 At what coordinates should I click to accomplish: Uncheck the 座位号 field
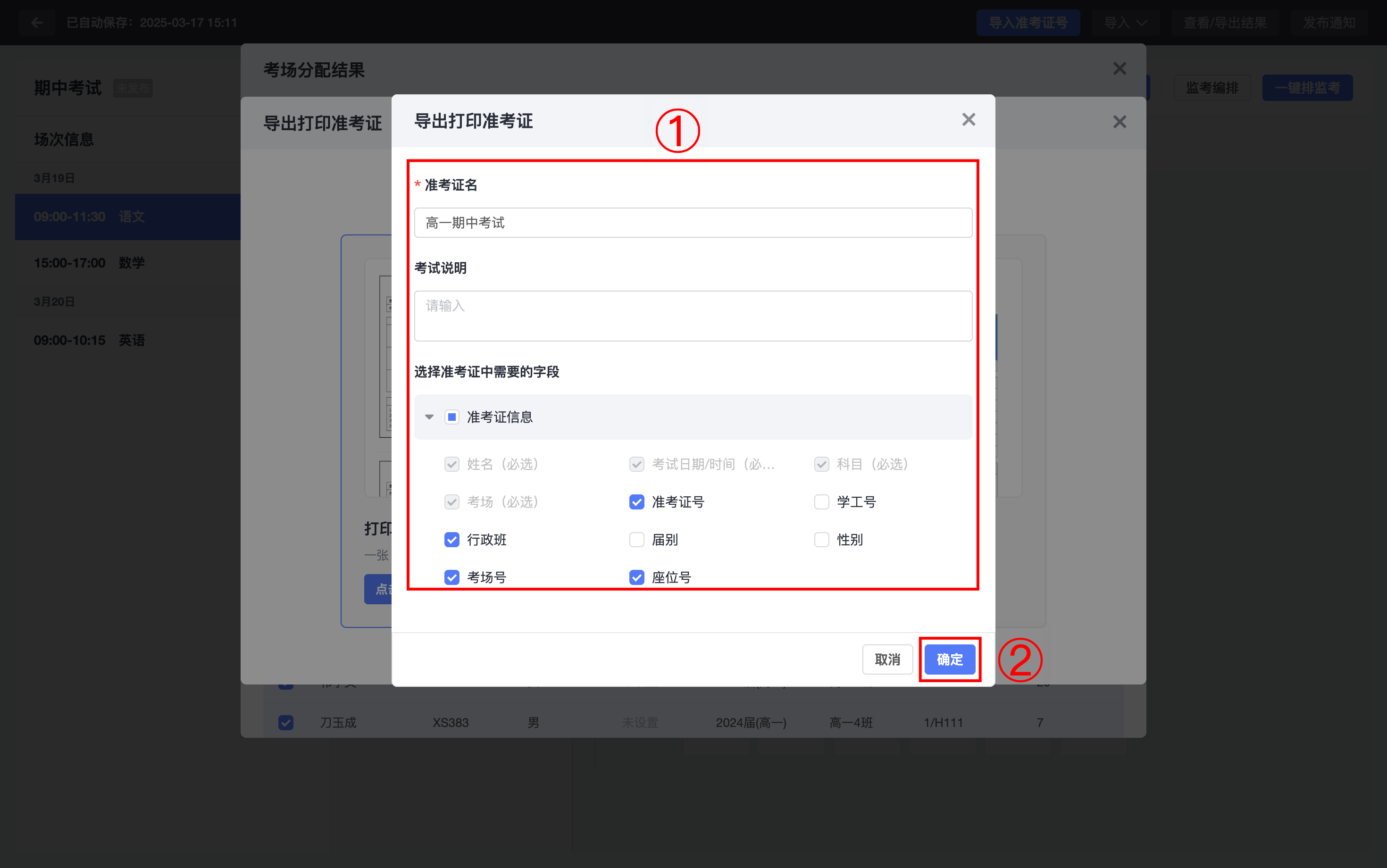coord(637,577)
